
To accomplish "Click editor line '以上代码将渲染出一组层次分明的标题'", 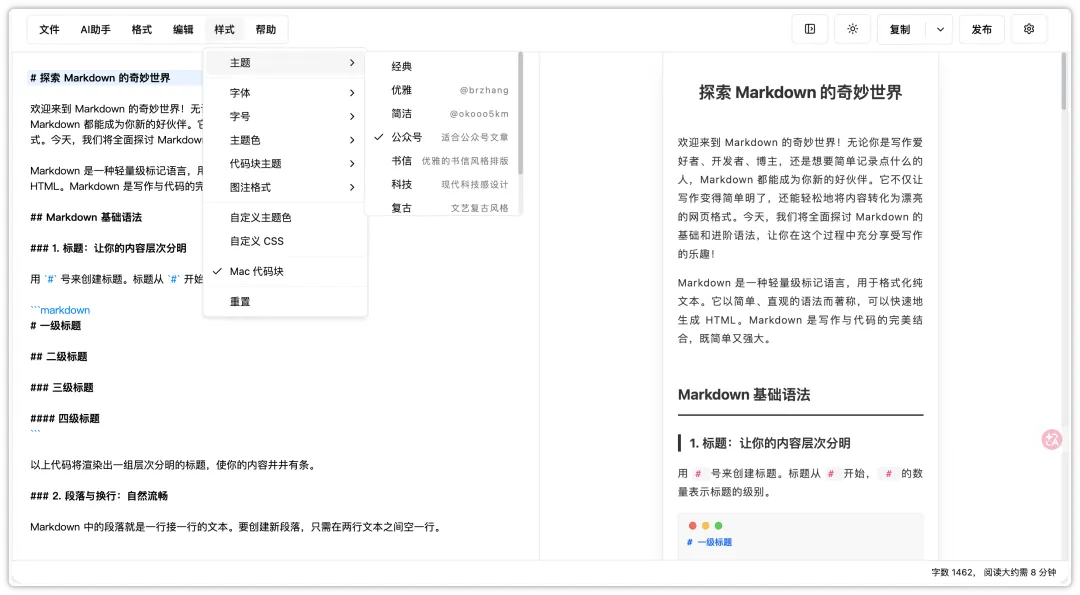I will coord(173,465).
